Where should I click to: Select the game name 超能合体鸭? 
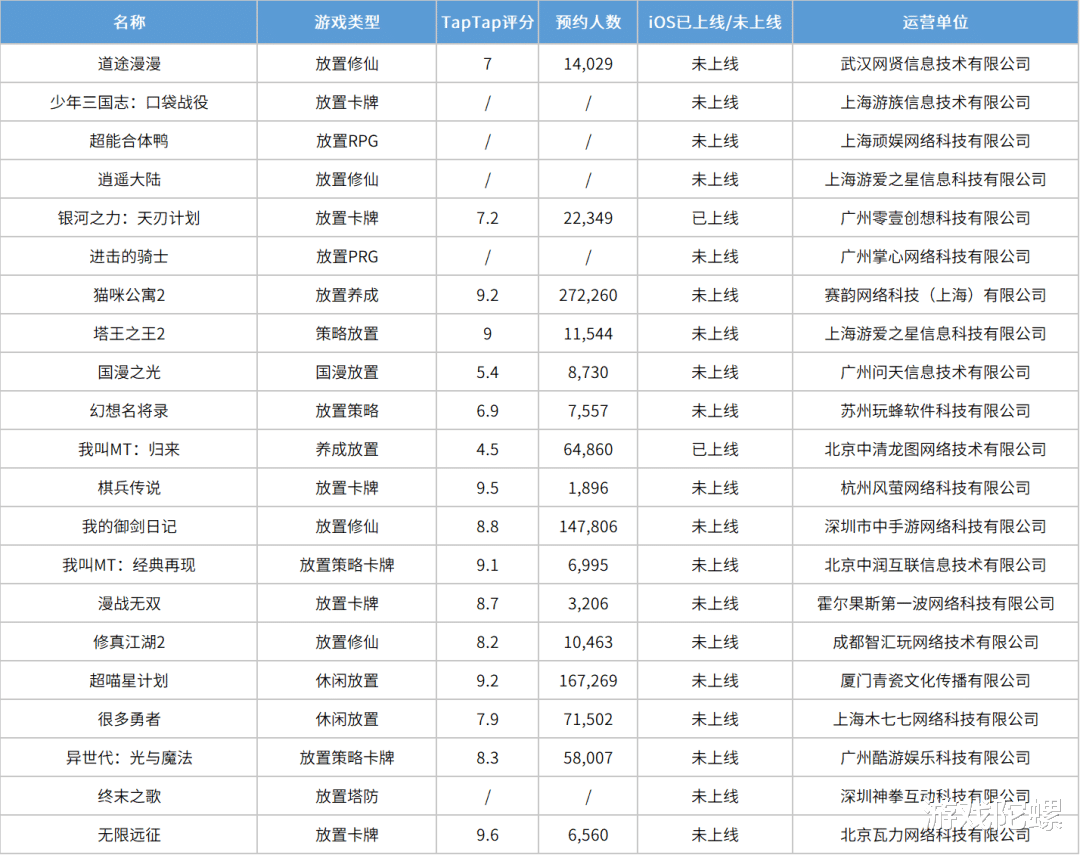point(129,141)
